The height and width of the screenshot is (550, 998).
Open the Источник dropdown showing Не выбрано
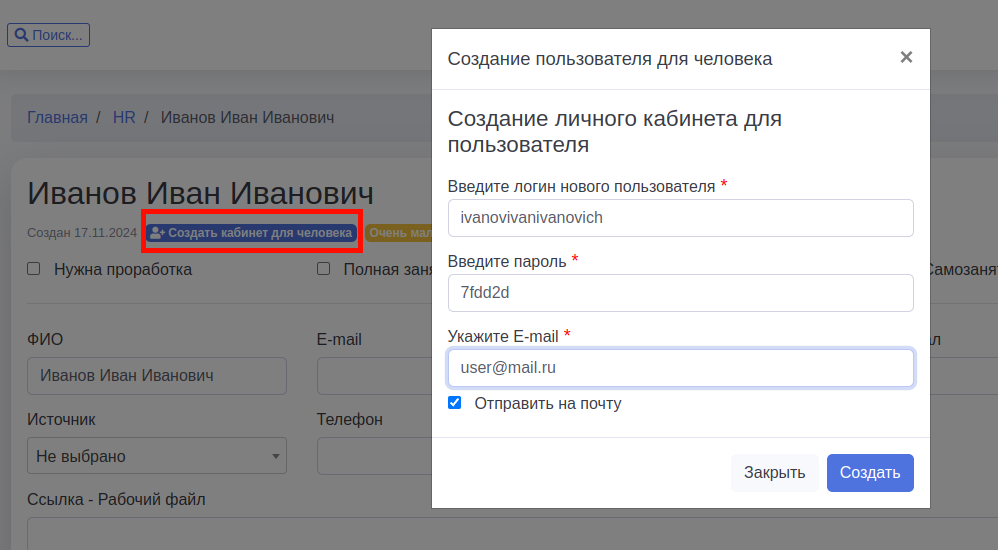tap(157, 456)
